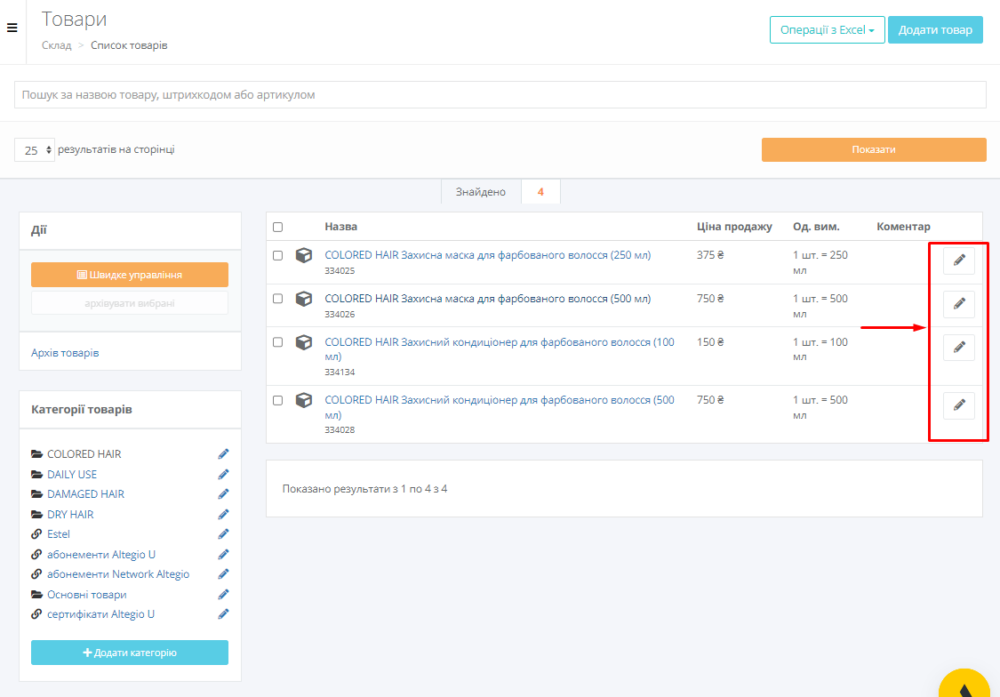Edit the 500 мл conditioner product
1000x697 pixels.
pos(959,405)
